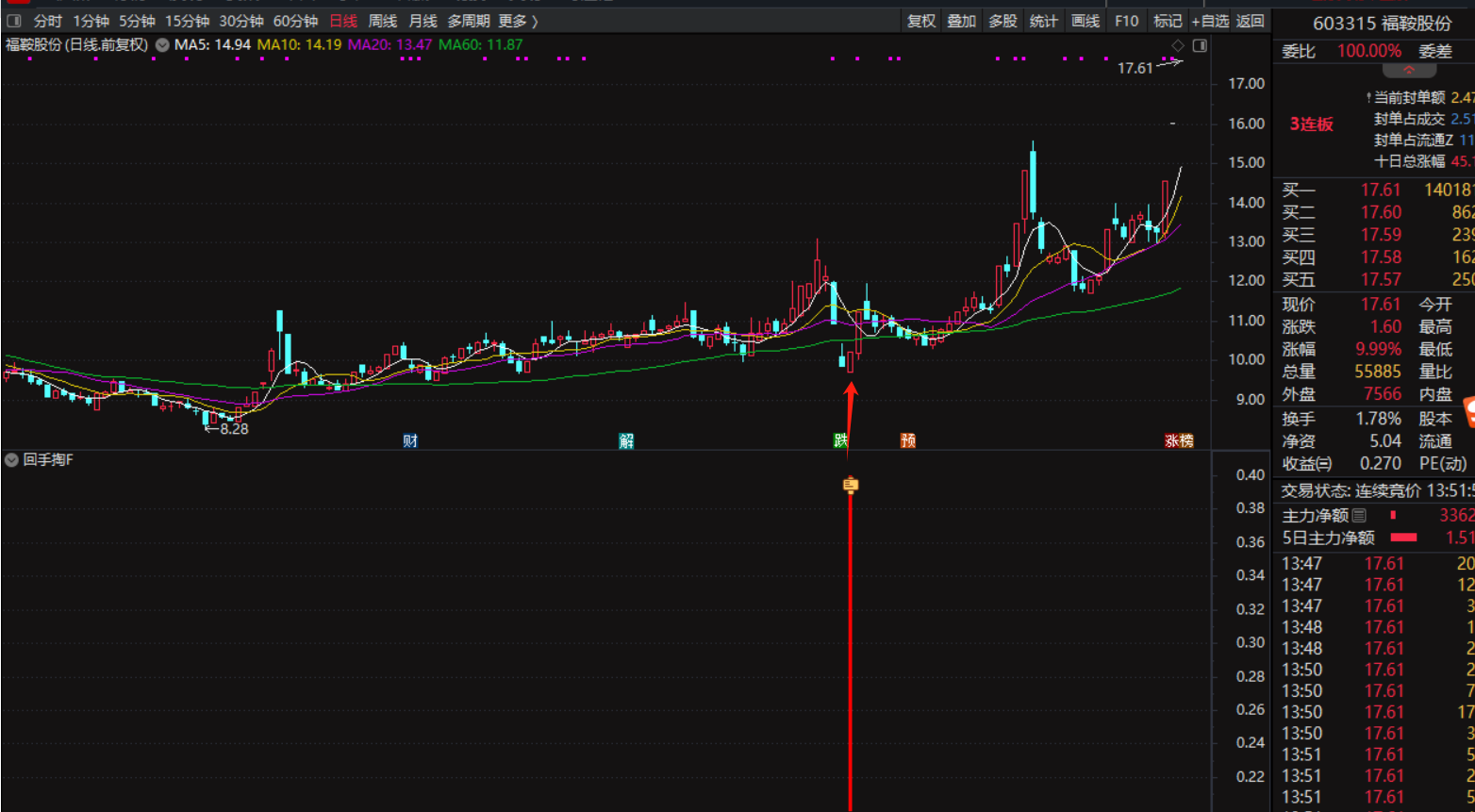The width and height of the screenshot is (1475, 812).
Task: Click the +自选 add to watchlist button
Action: 1210,21
